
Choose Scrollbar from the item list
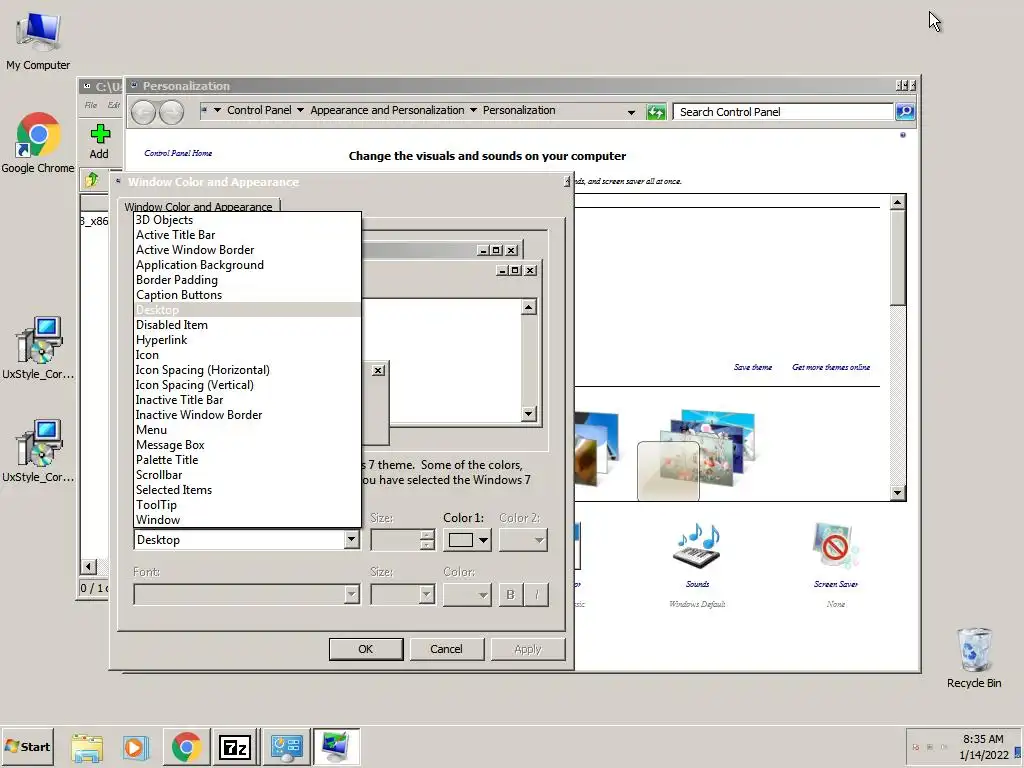pos(247,475)
